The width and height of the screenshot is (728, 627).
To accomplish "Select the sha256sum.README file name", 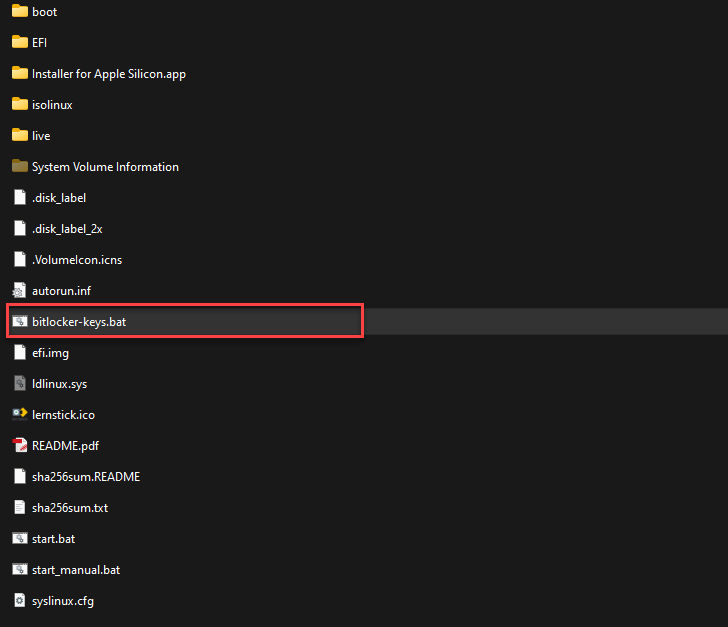I will click(x=86, y=477).
